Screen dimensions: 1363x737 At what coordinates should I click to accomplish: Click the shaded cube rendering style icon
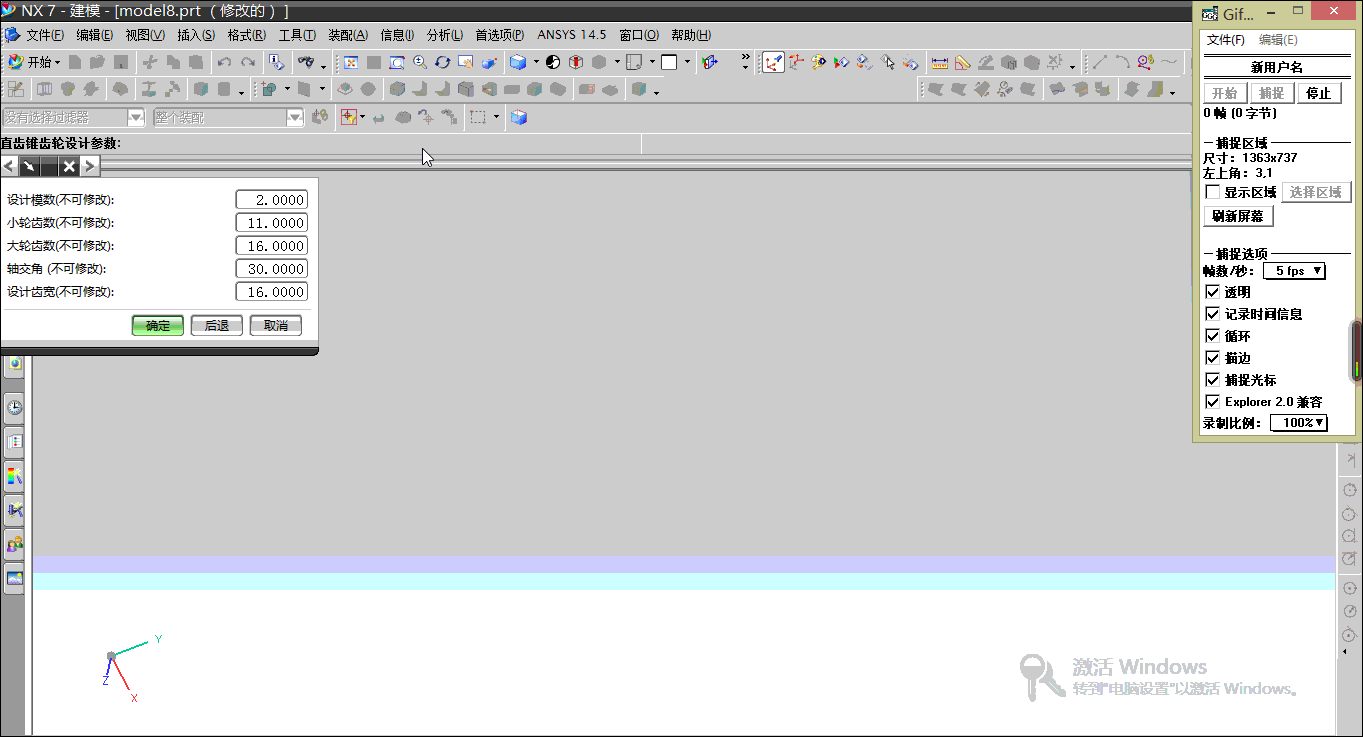click(x=518, y=62)
